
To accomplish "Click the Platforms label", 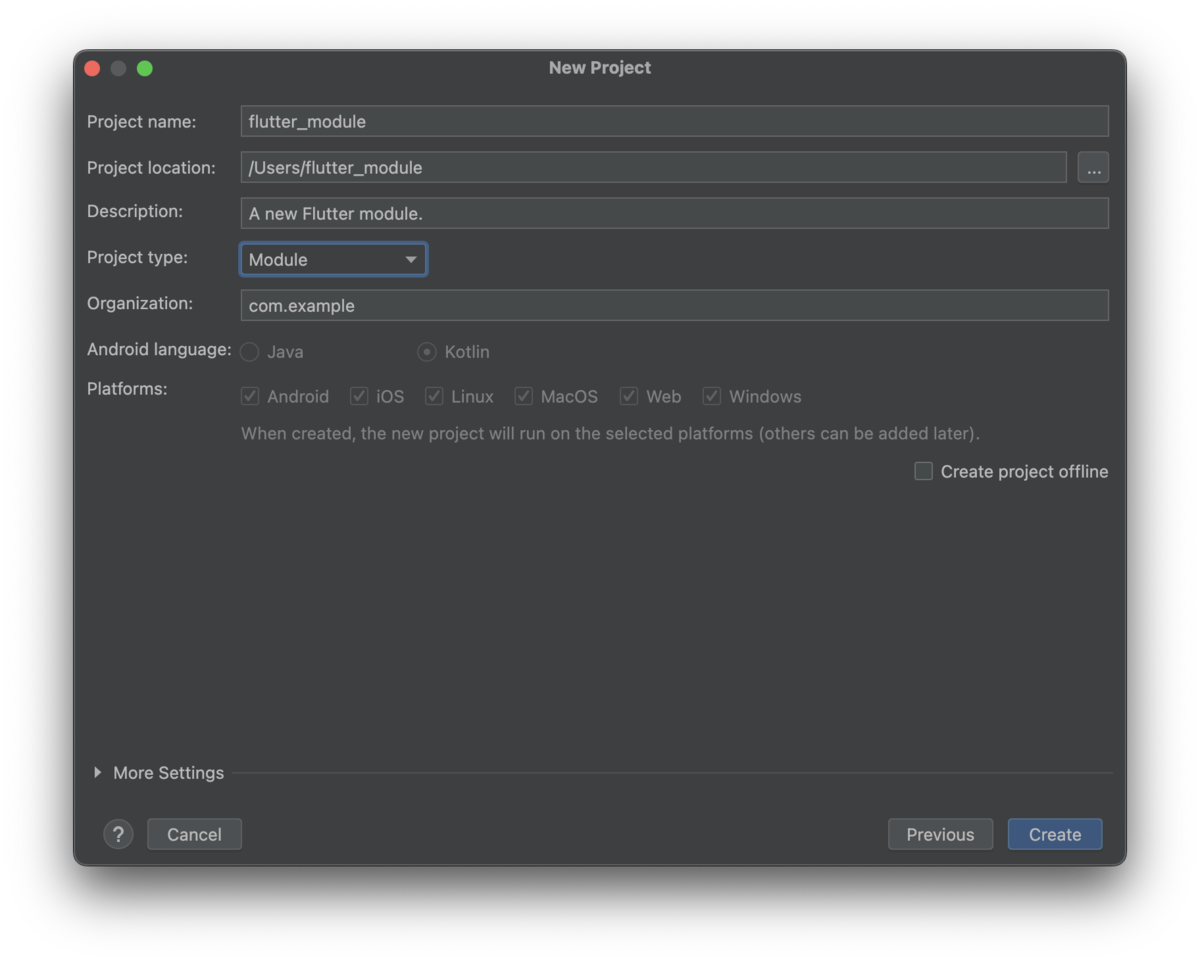I will pos(127,389).
